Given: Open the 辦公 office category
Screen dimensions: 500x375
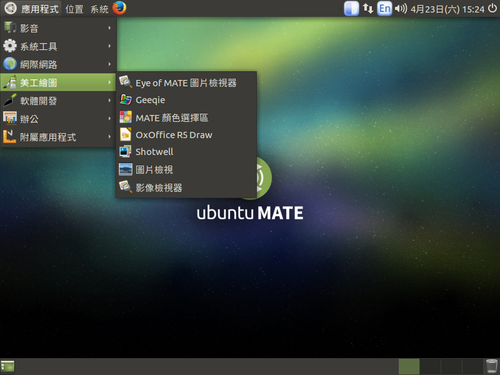Looking at the screenshot, I should pyautogui.click(x=58, y=119).
